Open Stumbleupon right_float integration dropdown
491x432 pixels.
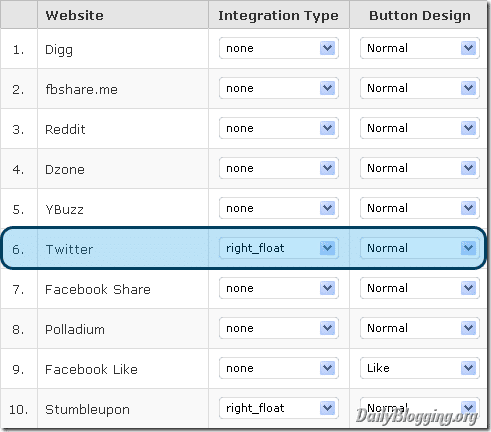(279, 408)
